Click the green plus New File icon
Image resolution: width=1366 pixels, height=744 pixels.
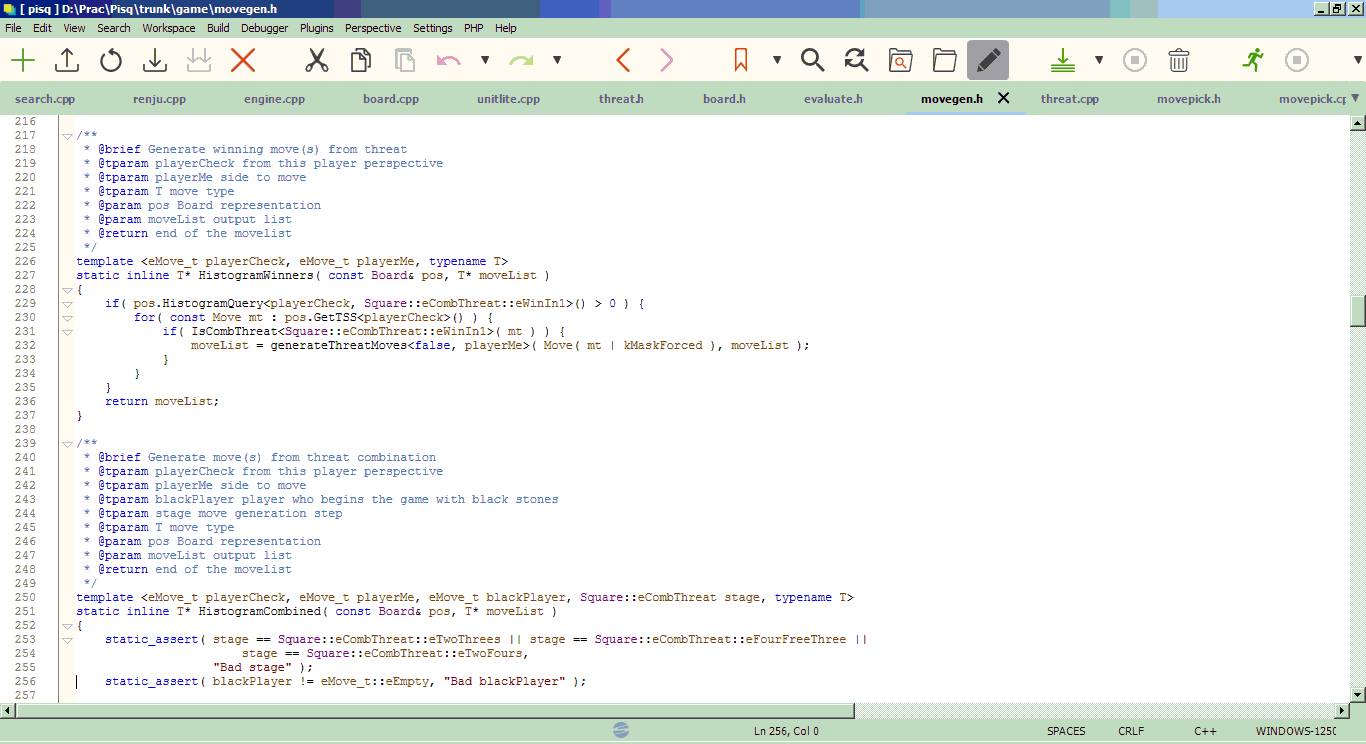(23, 60)
